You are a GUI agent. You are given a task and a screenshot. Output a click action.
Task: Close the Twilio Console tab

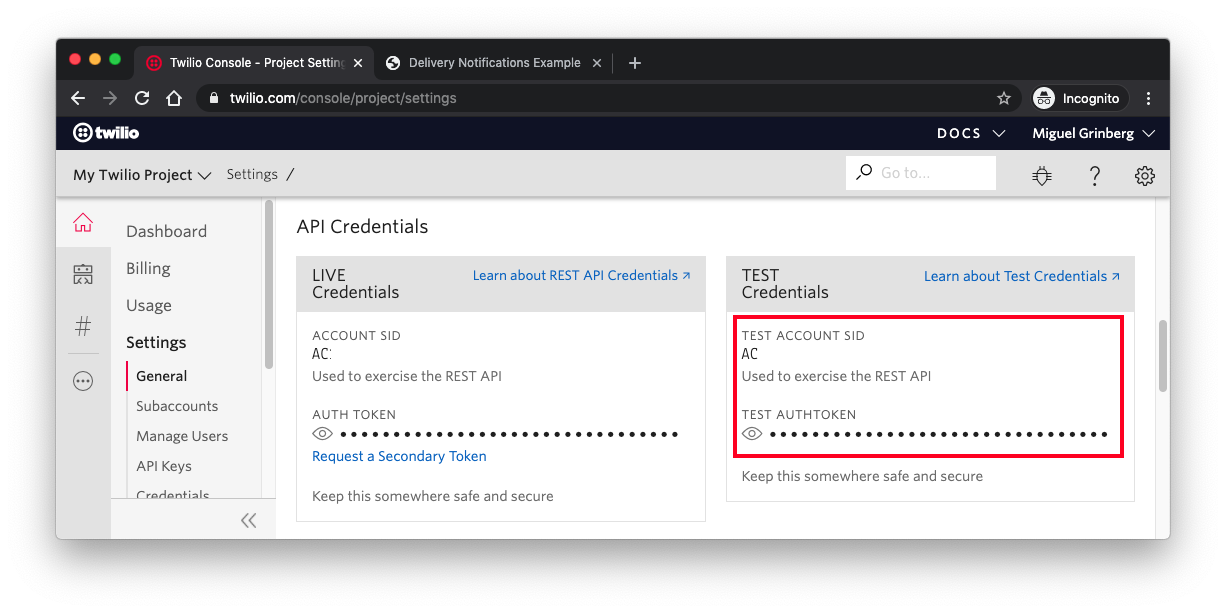358,63
